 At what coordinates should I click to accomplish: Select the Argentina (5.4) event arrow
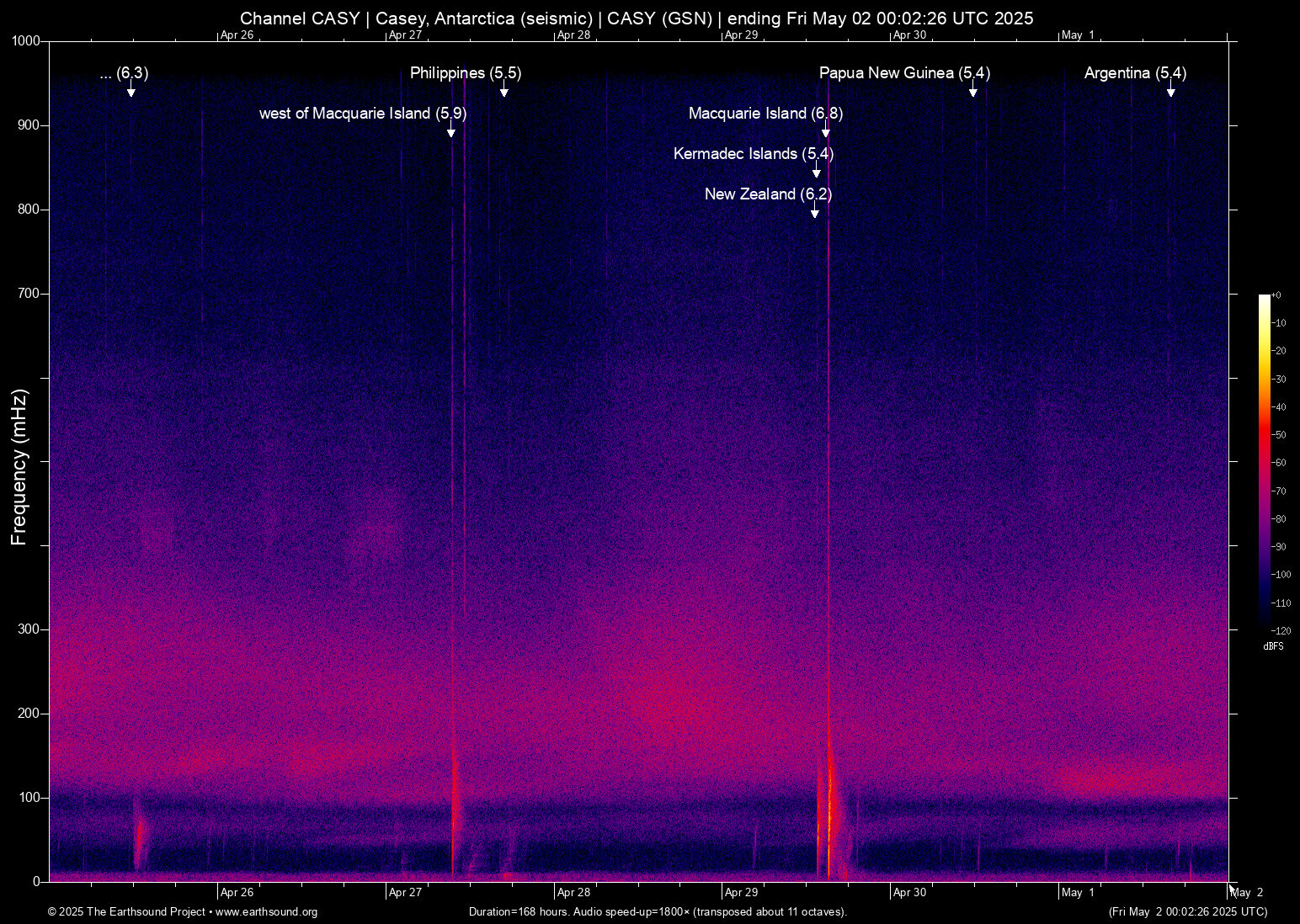(x=1171, y=89)
